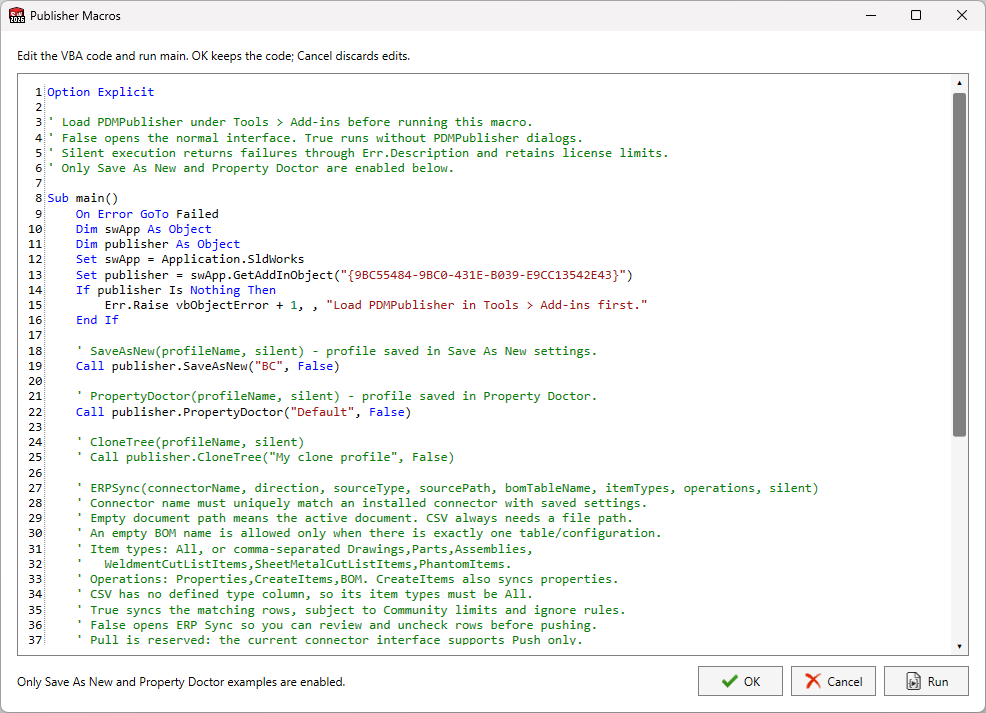Click the 'Silent execution returns failures' comment

(358, 153)
